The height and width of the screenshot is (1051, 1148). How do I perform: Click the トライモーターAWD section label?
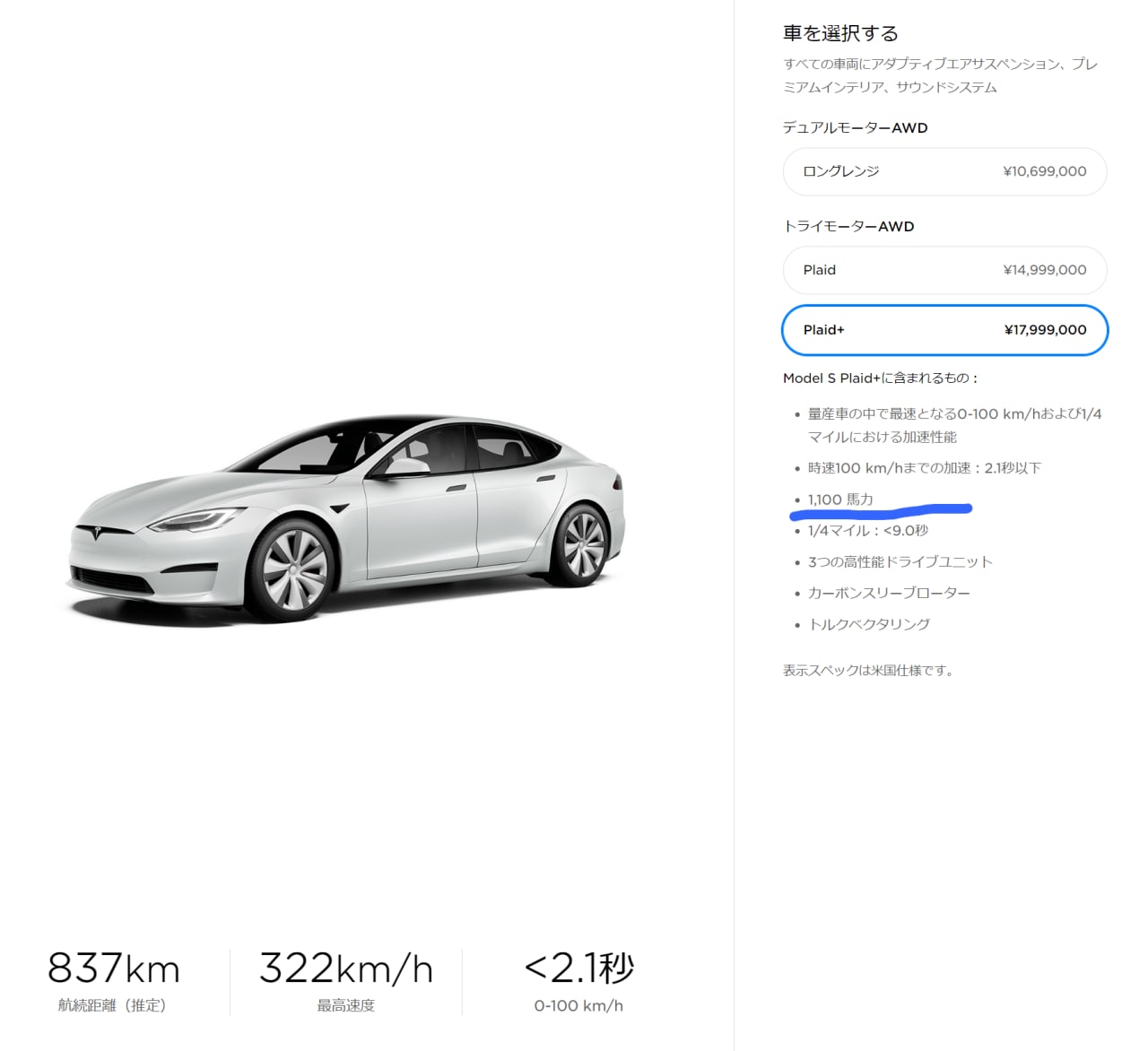click(848, 226)
